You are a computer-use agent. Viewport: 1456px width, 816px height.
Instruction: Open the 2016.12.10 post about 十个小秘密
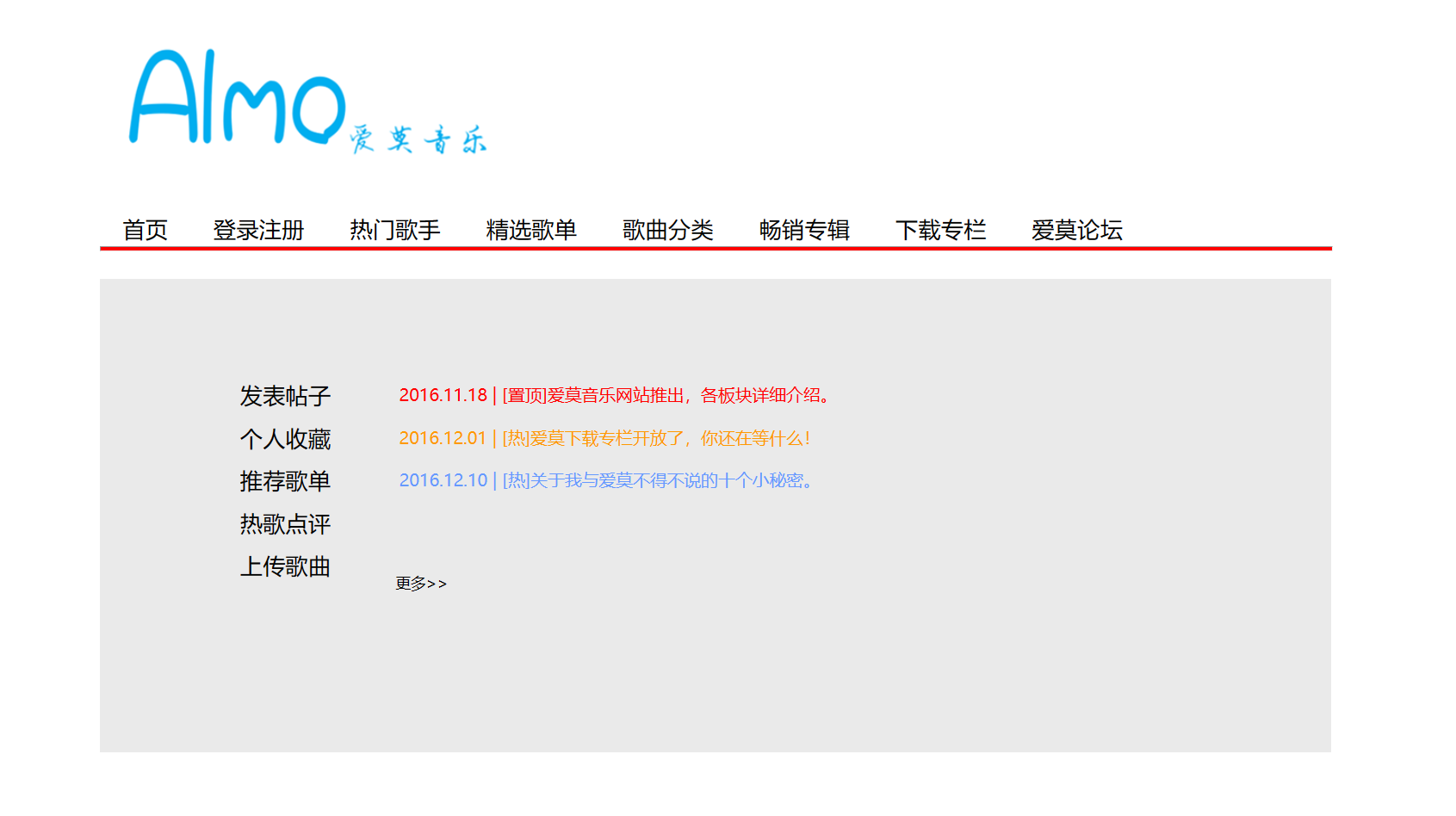click(607, 480)
